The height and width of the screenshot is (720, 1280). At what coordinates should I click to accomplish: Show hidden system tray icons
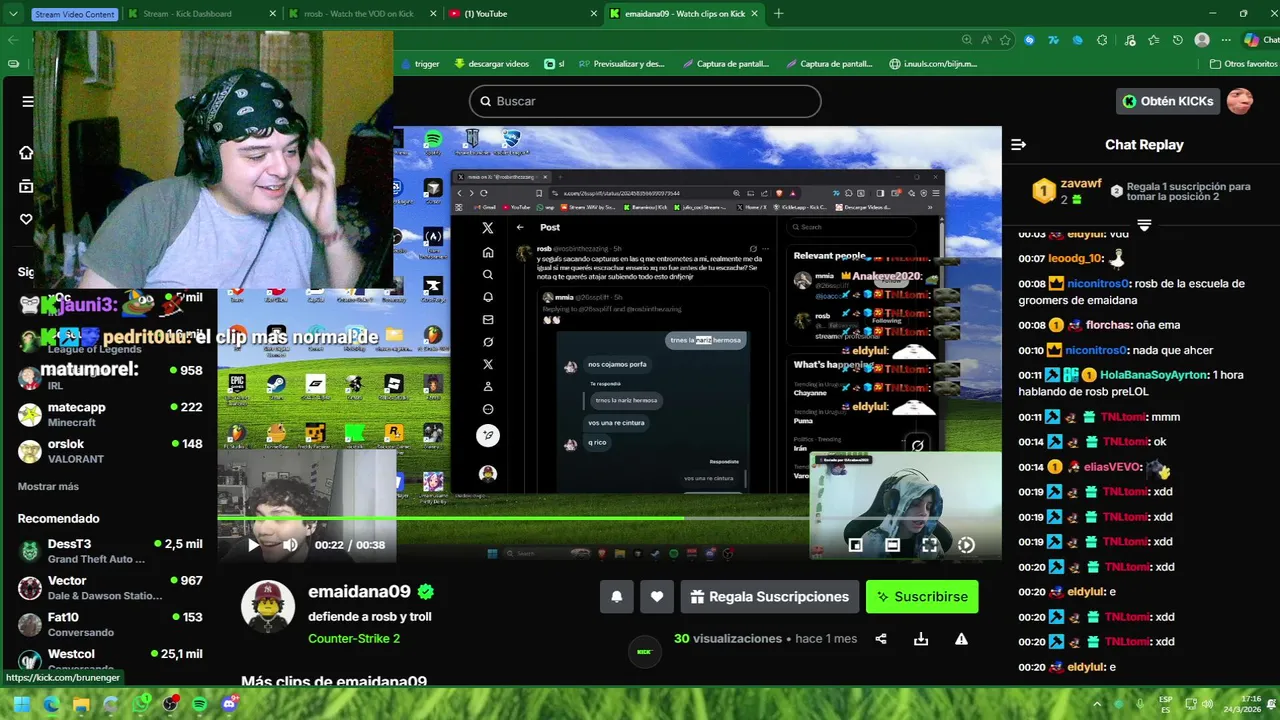pyautogui.click(x=1097, y=704)
